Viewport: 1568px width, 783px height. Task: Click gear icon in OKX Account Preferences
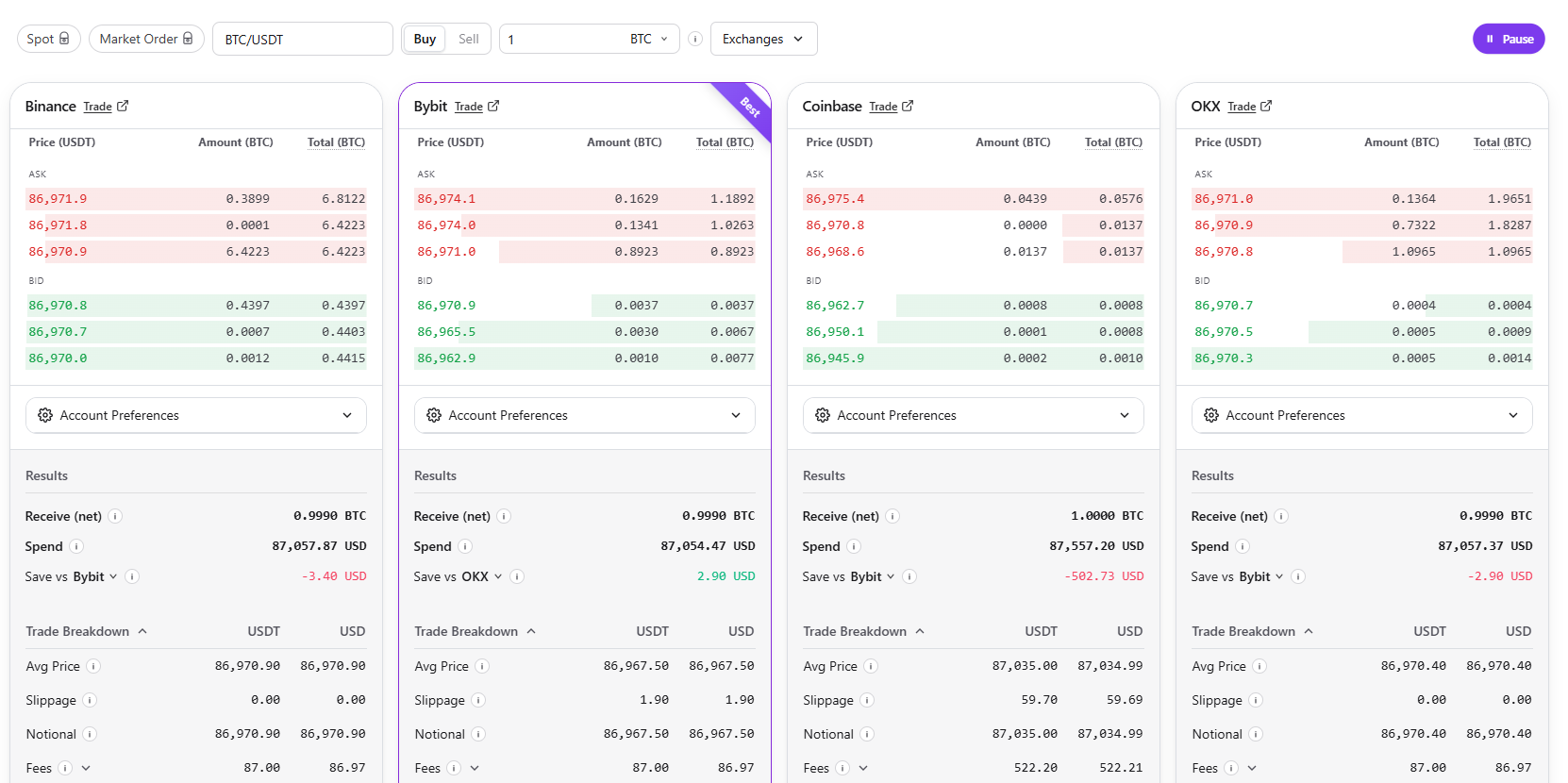(1211, 415)
